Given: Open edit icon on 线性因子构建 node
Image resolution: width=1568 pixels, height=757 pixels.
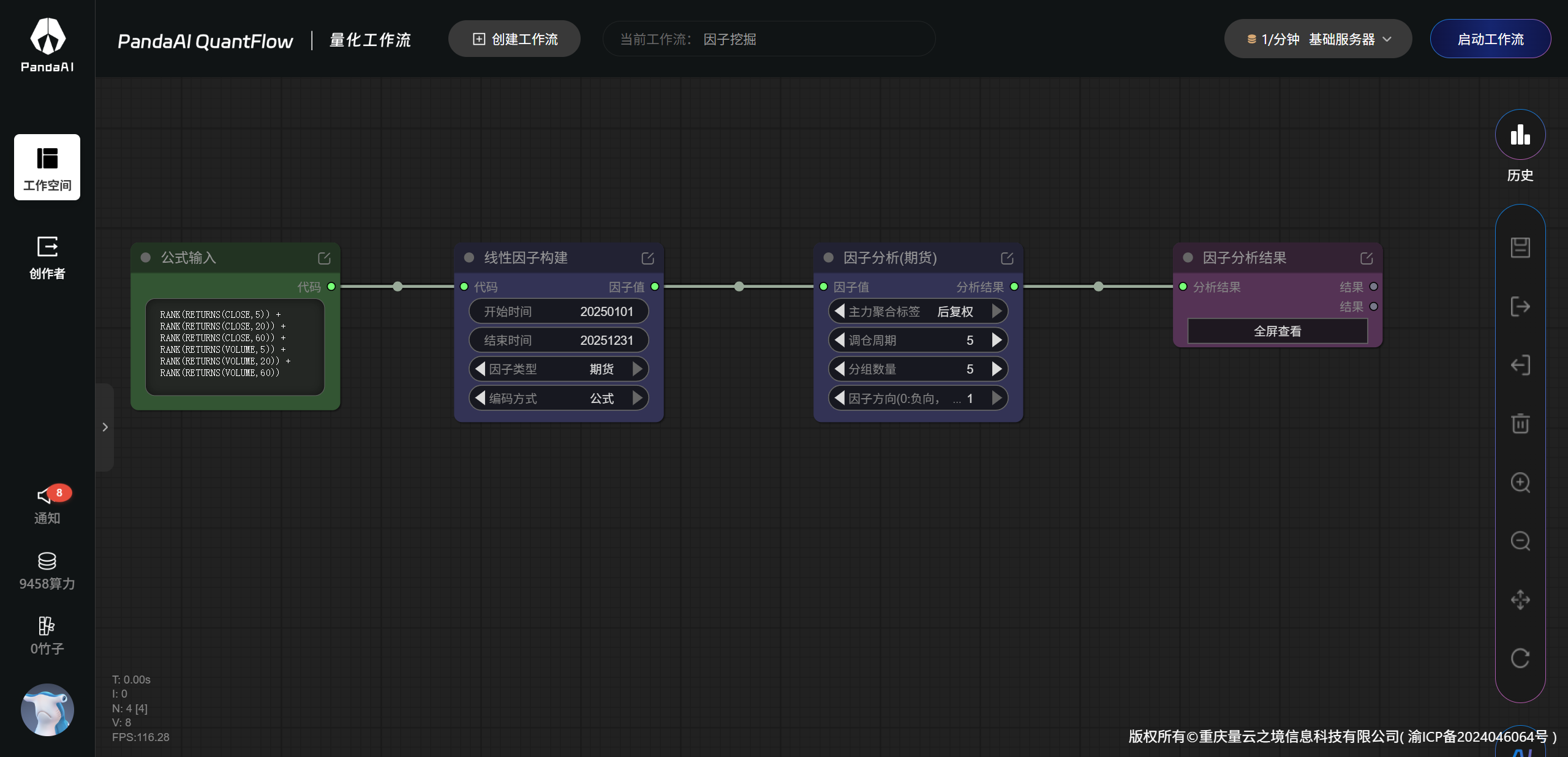Looking at the screenshot, I should [647, 258].
